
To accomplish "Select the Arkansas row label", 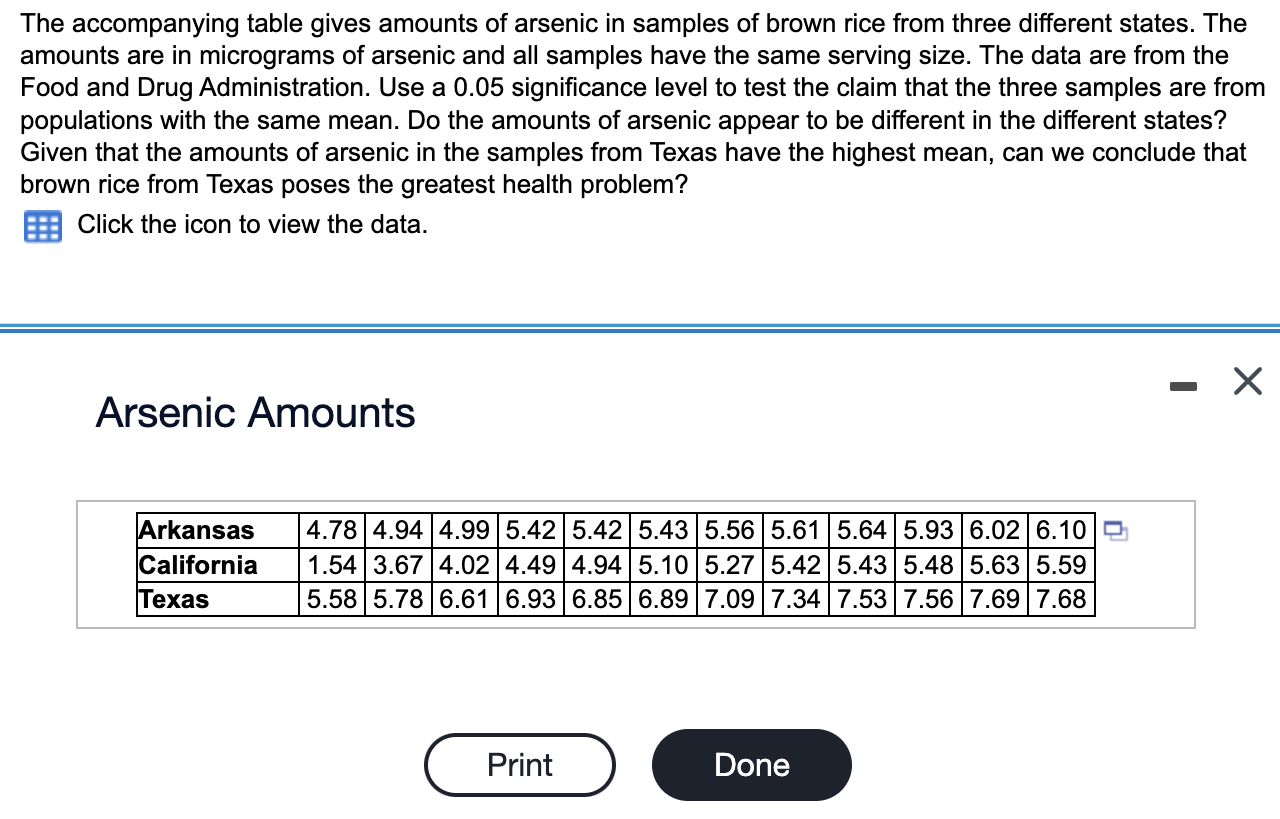I will pos(196,530).
